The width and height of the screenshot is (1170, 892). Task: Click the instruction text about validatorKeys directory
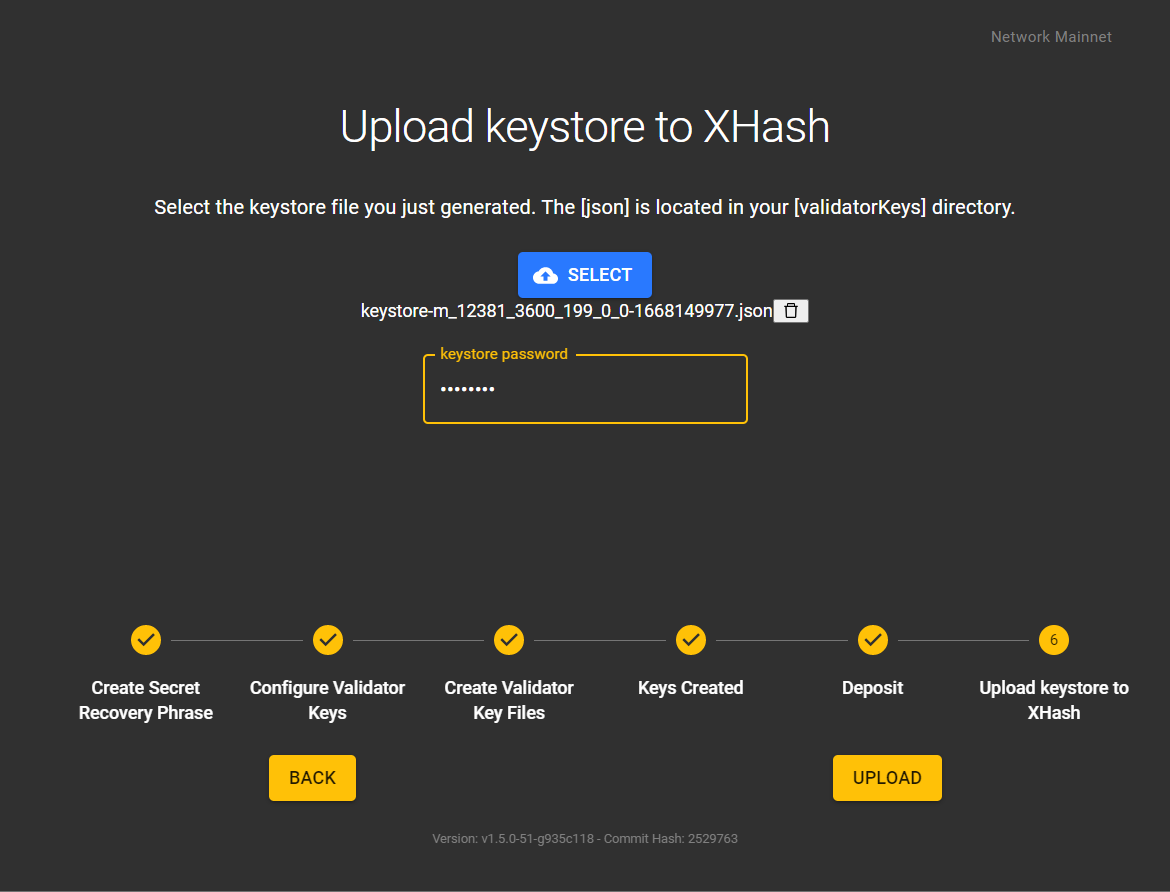pyautogui.click(x=584, y=207)
